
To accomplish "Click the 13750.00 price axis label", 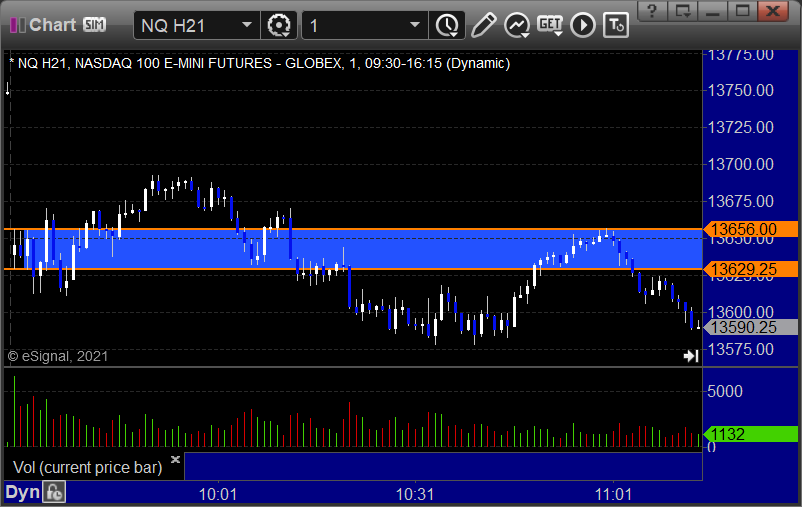I will (741, 91).
